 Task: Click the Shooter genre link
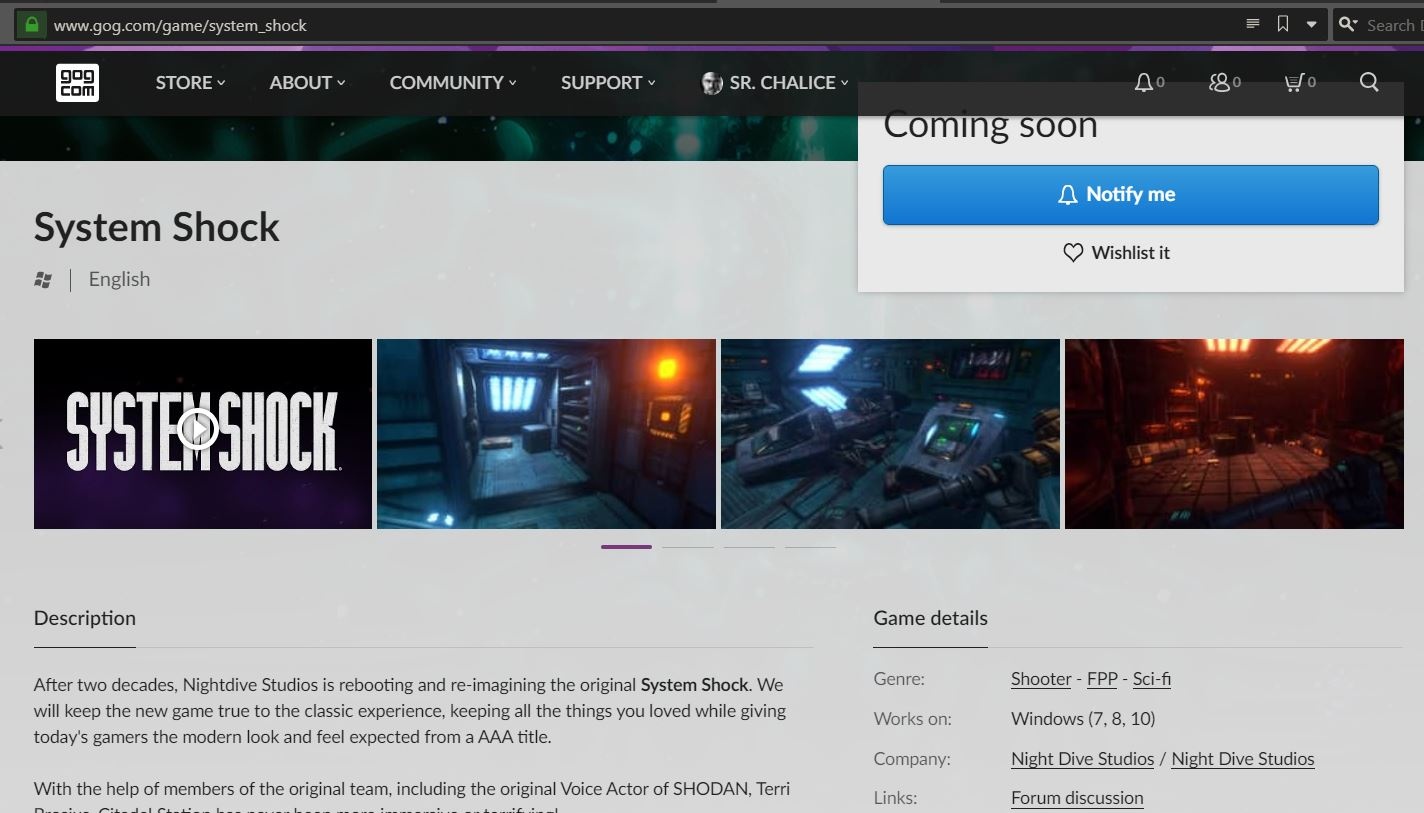[1040, 679]
